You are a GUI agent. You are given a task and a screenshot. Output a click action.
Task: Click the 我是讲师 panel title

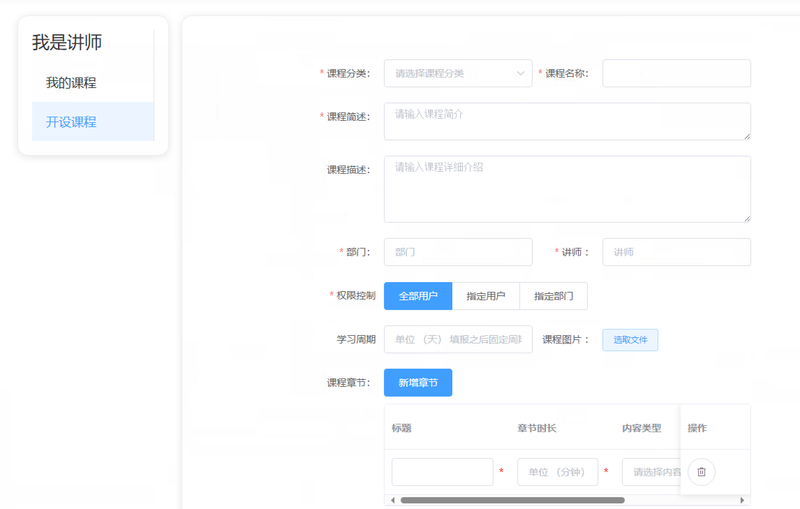(x=67, y=42)
